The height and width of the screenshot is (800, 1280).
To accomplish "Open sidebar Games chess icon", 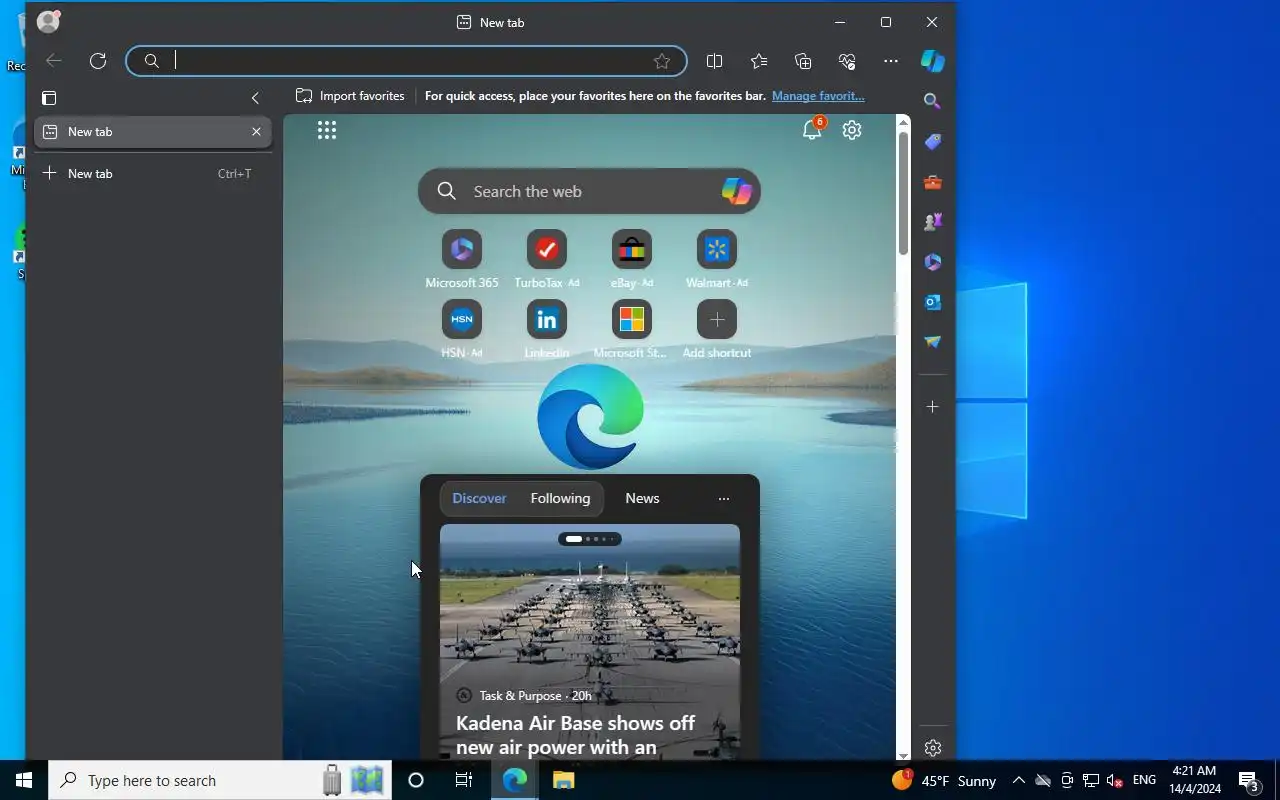I will (932, 221).
